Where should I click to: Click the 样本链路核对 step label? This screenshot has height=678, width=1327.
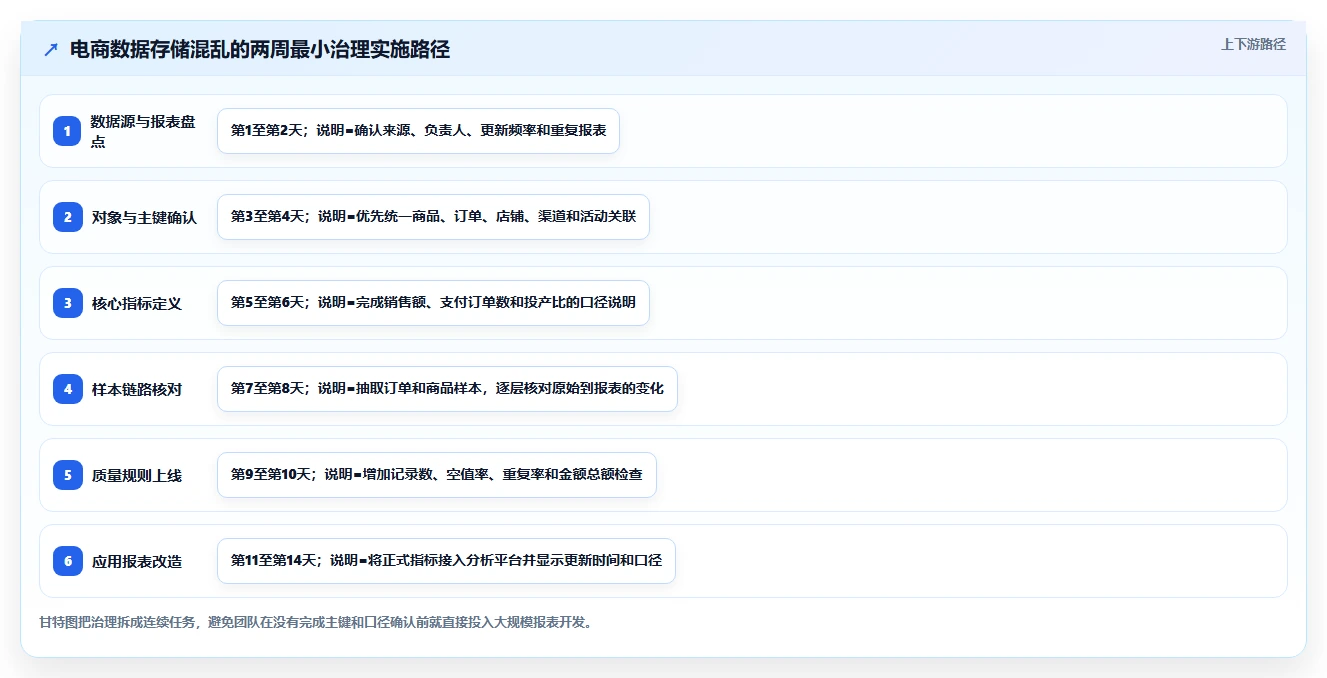(x=137, y=389)
